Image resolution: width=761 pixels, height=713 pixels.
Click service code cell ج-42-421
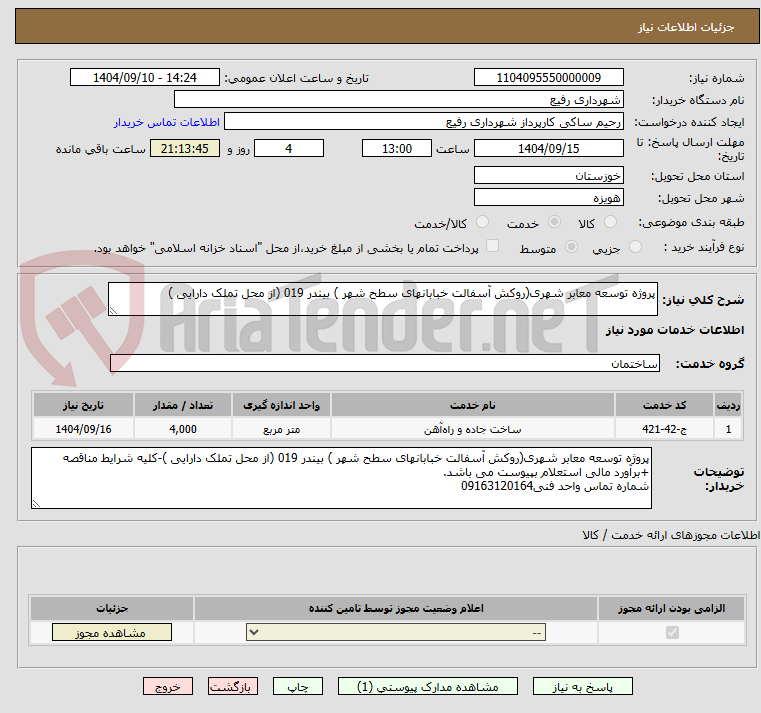coord(664,429)
